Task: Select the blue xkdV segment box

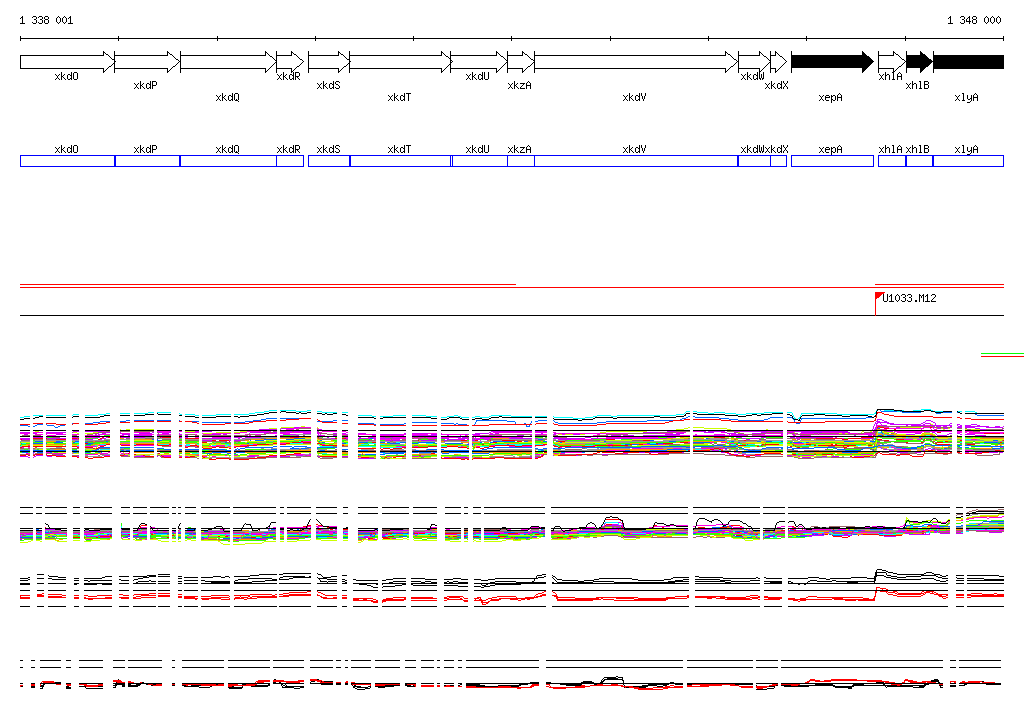Action: pos(636,161)
